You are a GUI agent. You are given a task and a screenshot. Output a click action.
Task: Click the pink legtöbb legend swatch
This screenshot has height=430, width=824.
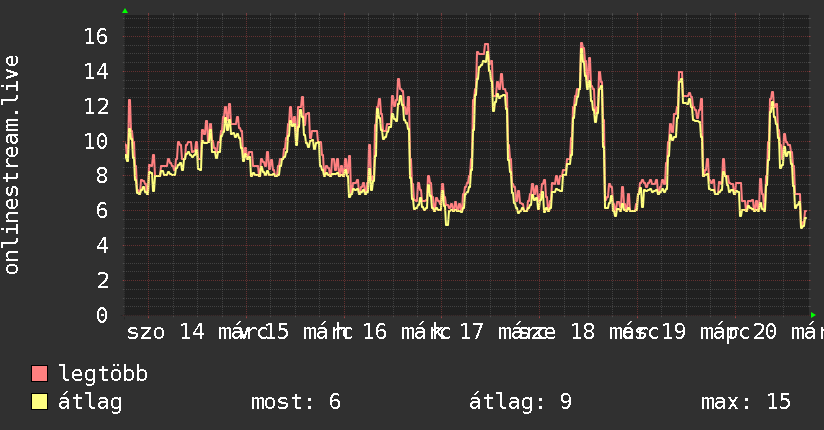pyautogui.click(x=39, y=374)
